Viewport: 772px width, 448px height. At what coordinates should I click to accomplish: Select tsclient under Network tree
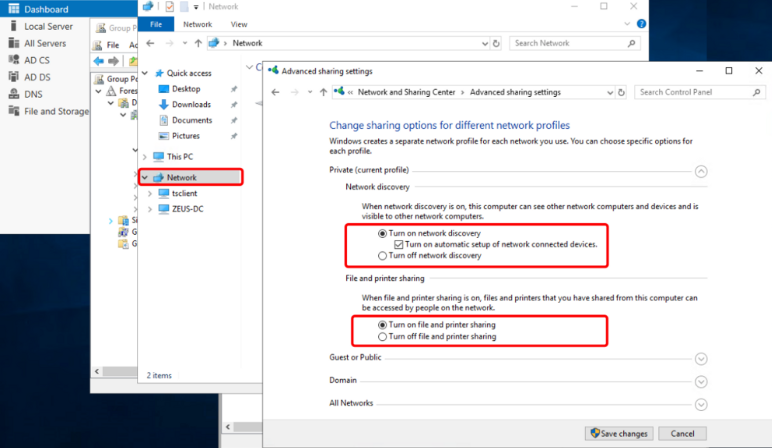(x=184, y=192)
